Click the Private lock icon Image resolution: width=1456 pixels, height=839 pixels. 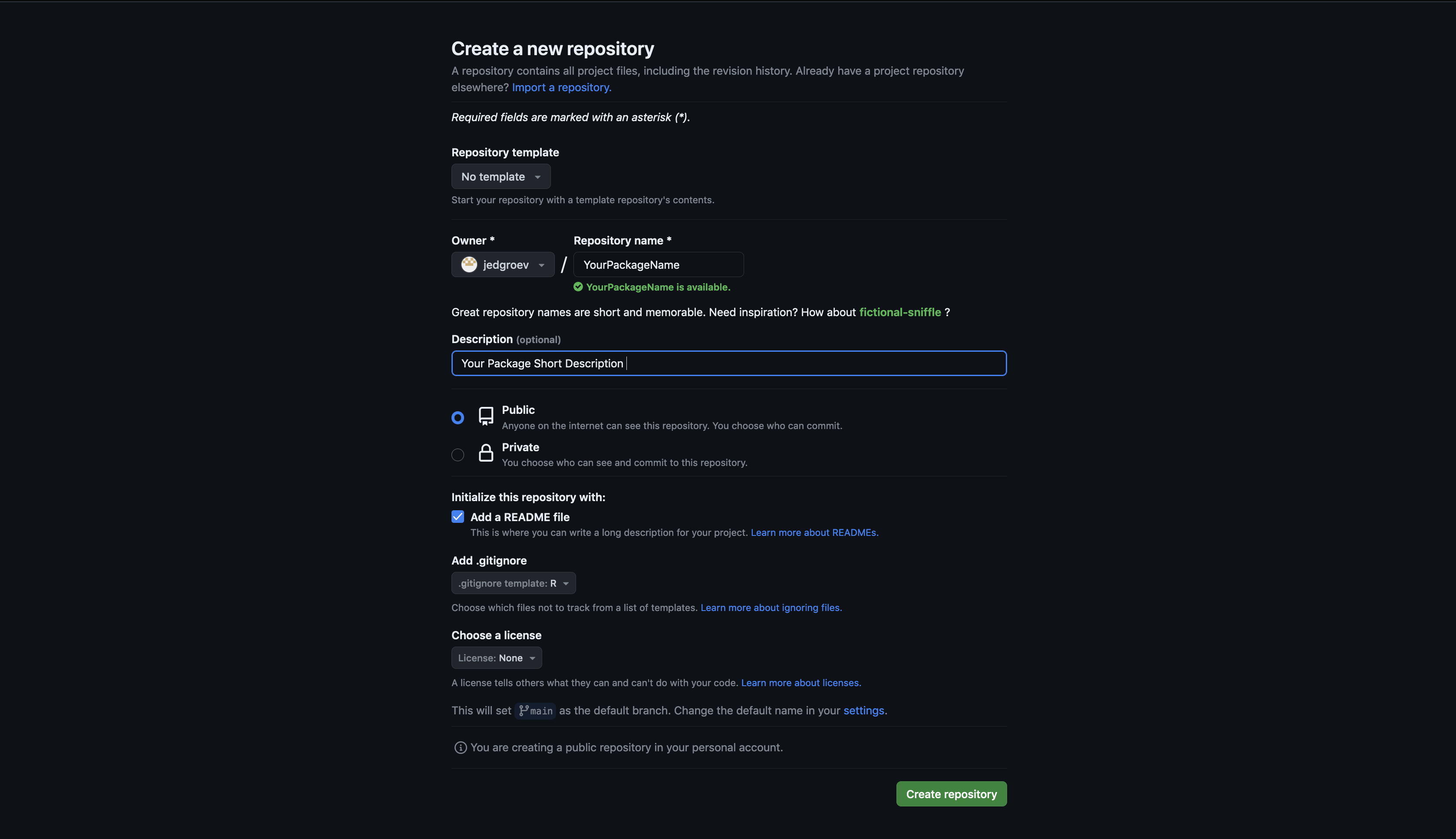[x=486, y=453]
